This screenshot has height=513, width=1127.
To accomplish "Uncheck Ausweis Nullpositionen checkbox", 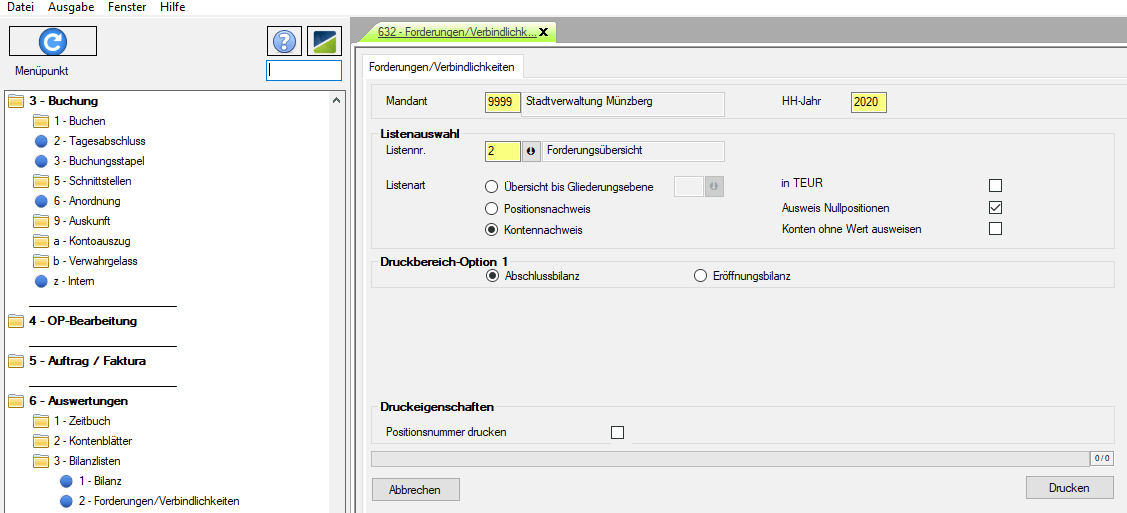I will pos(995,208).
